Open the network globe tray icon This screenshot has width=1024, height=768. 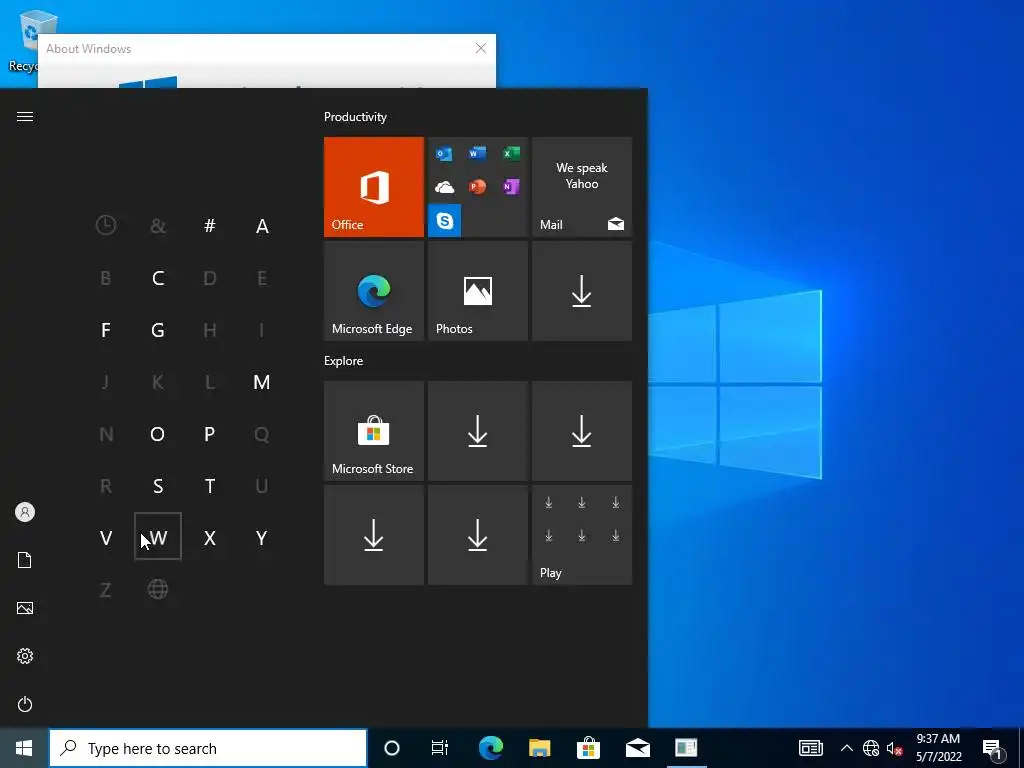pos(871,748)
